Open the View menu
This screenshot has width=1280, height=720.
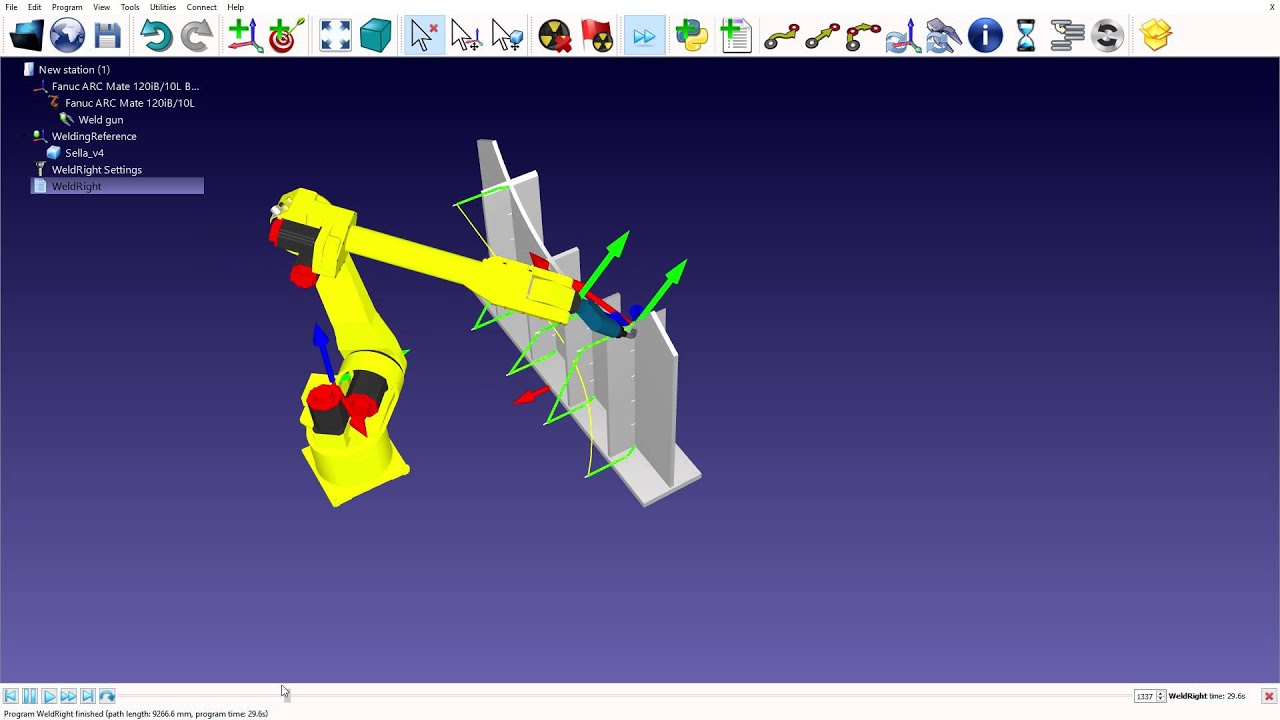pyautogui.click(x=102, y=7)
